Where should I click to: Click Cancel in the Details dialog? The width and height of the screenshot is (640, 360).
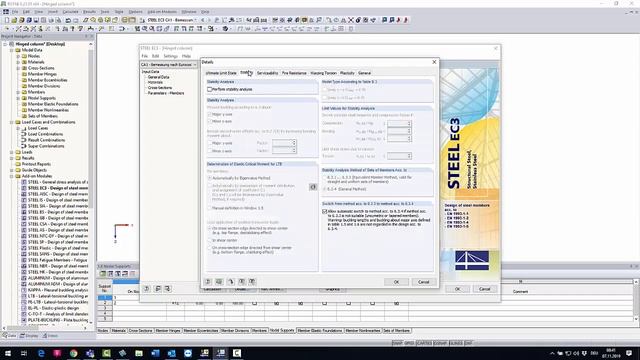[x=424, y=282]
